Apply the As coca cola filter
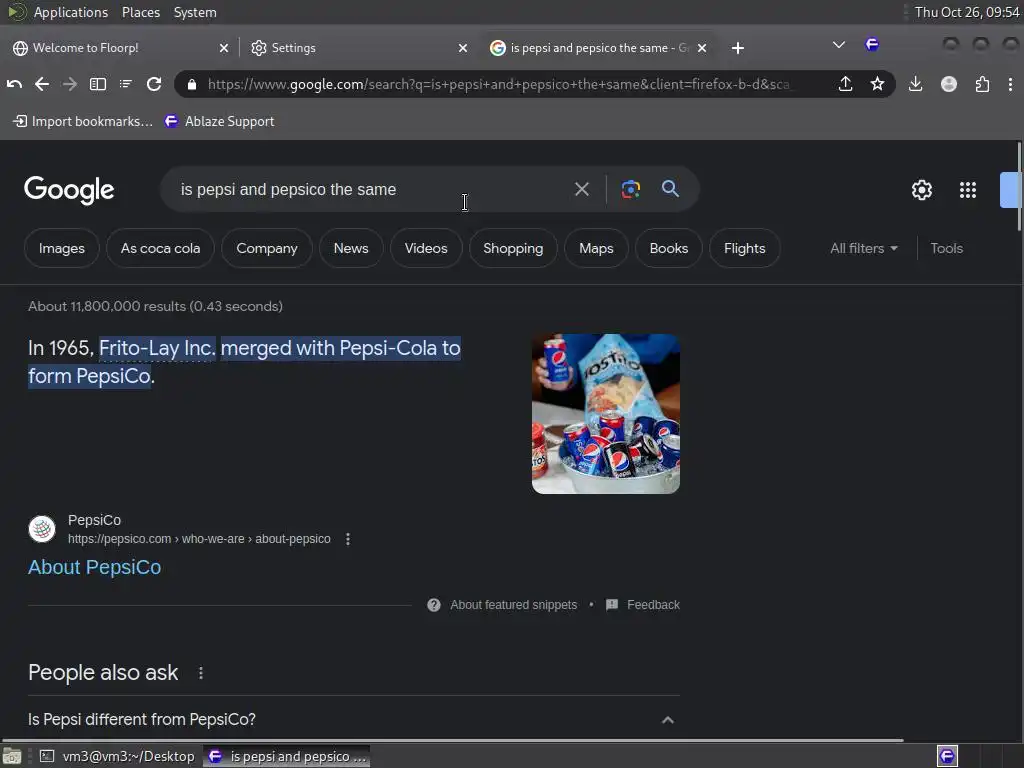 pyautogui.click(x=160, y=249)
